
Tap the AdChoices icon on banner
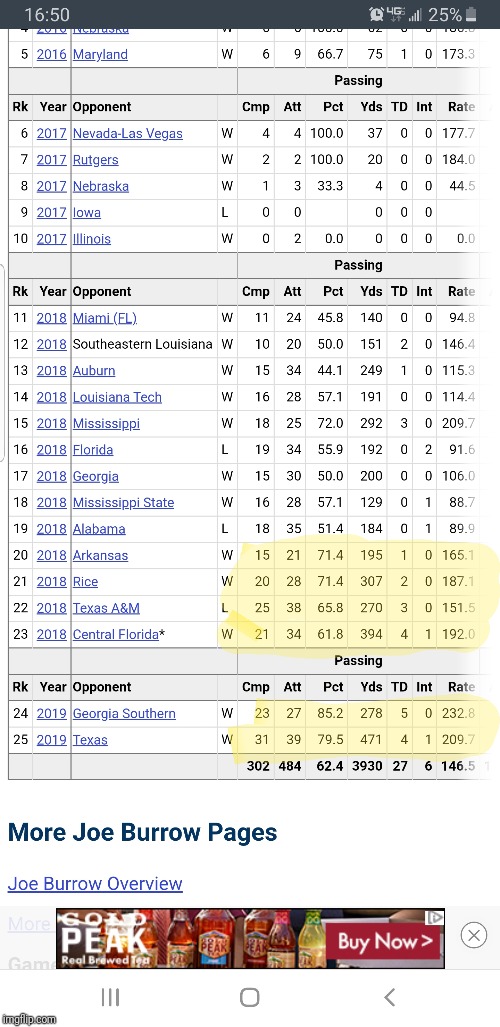(x=436, y=918)
